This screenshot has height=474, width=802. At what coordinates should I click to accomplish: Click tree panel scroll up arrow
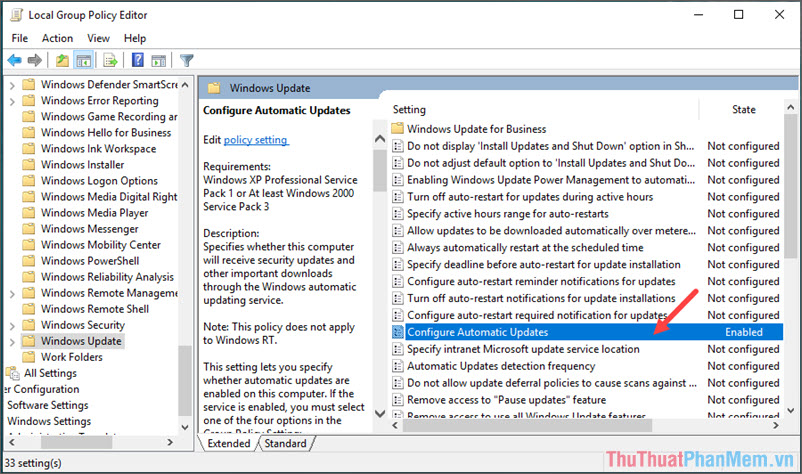185,84
